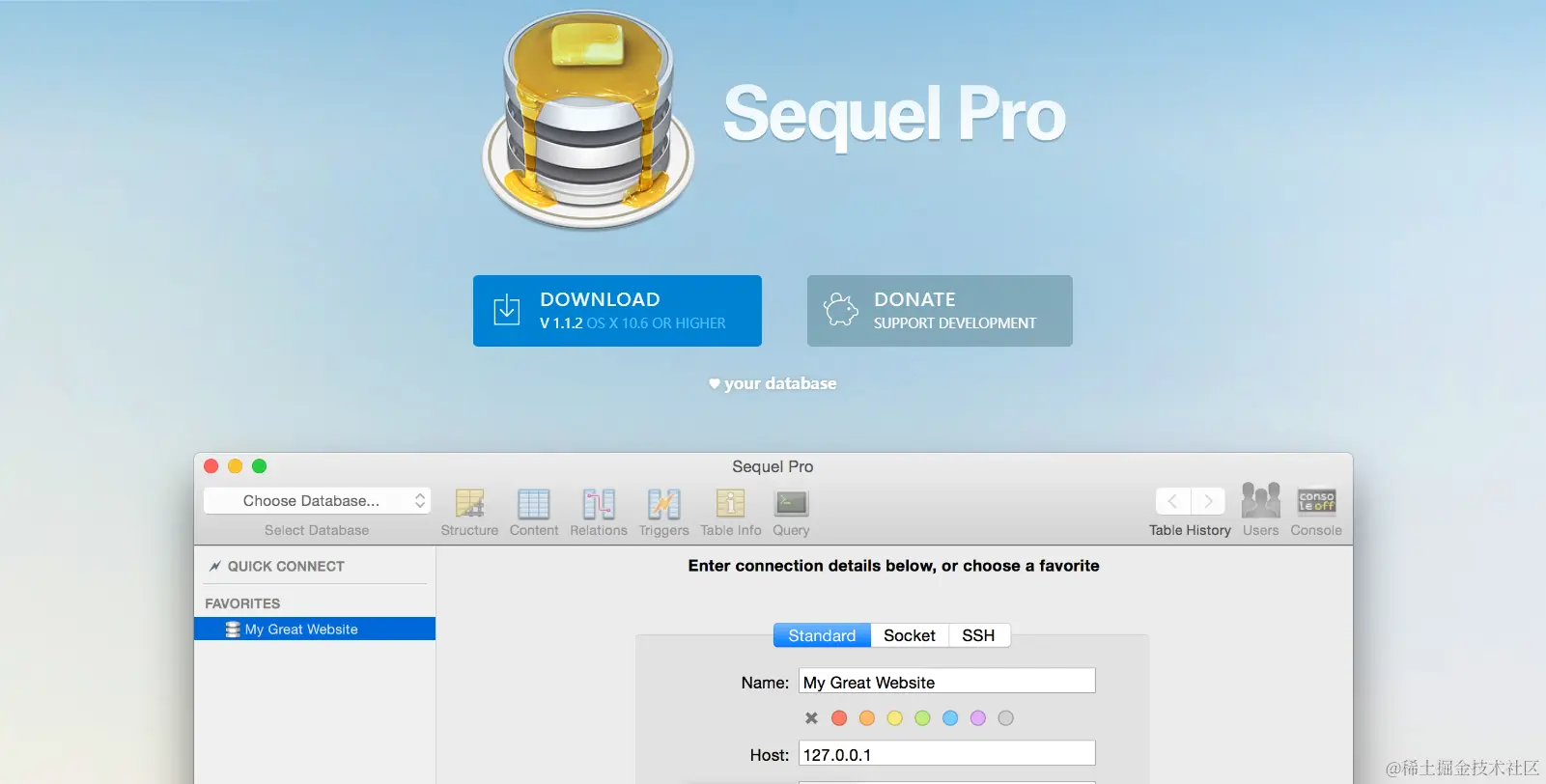The width and height of the screenshot is (1546, 784).
Task: Open the Relations view
Action: click(x=599, y=513)
